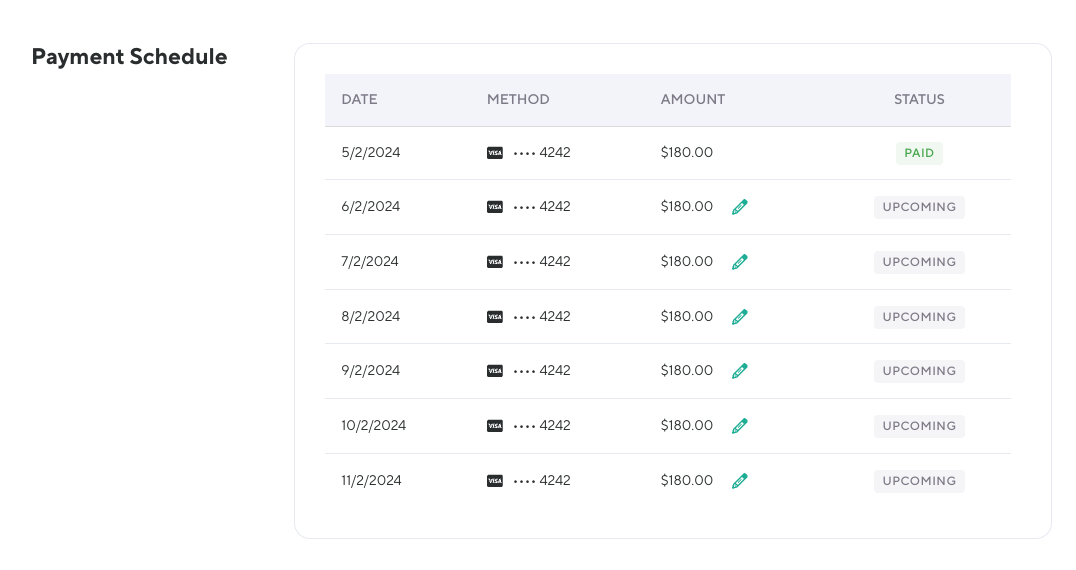Edit the 11/2/2024 payment amount pencil icon
The width and height of the screenshot is (1076, 570).
click(x=739, y=481)
